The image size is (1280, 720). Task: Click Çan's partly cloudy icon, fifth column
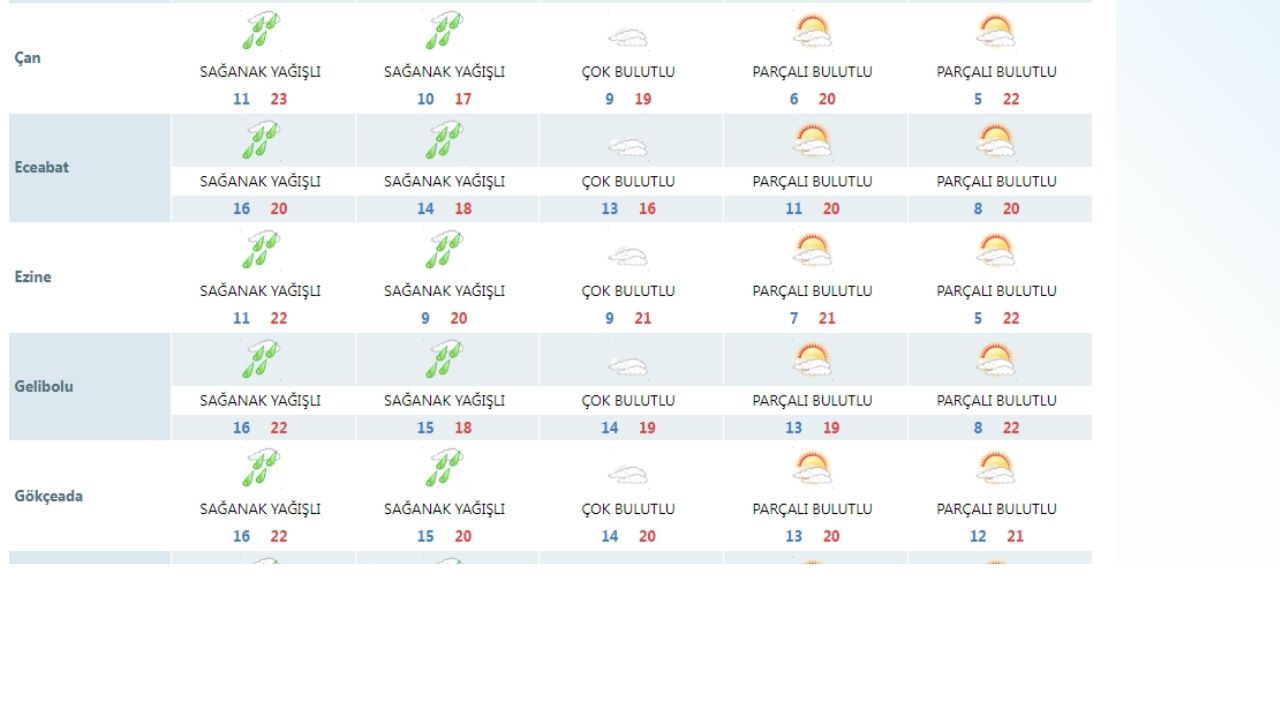pyautogui.click(x=996, y=31)
